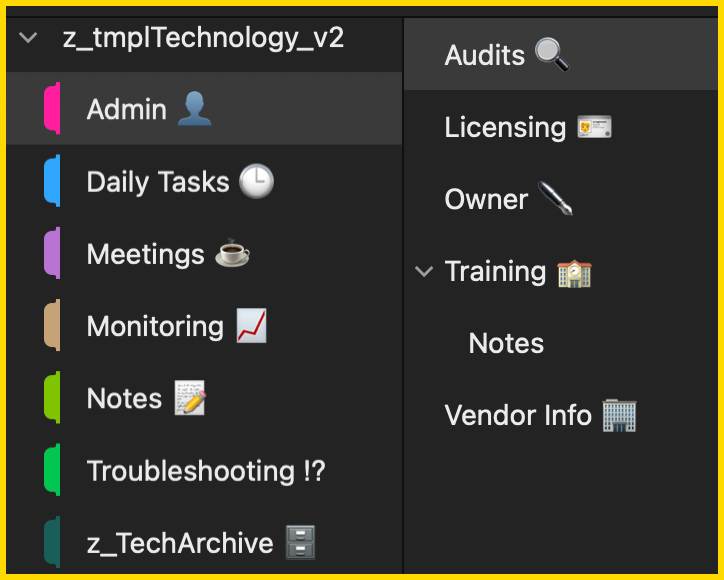Click the coffee cup icon beside Meetings
724x580 pixels.
point(232,253)
